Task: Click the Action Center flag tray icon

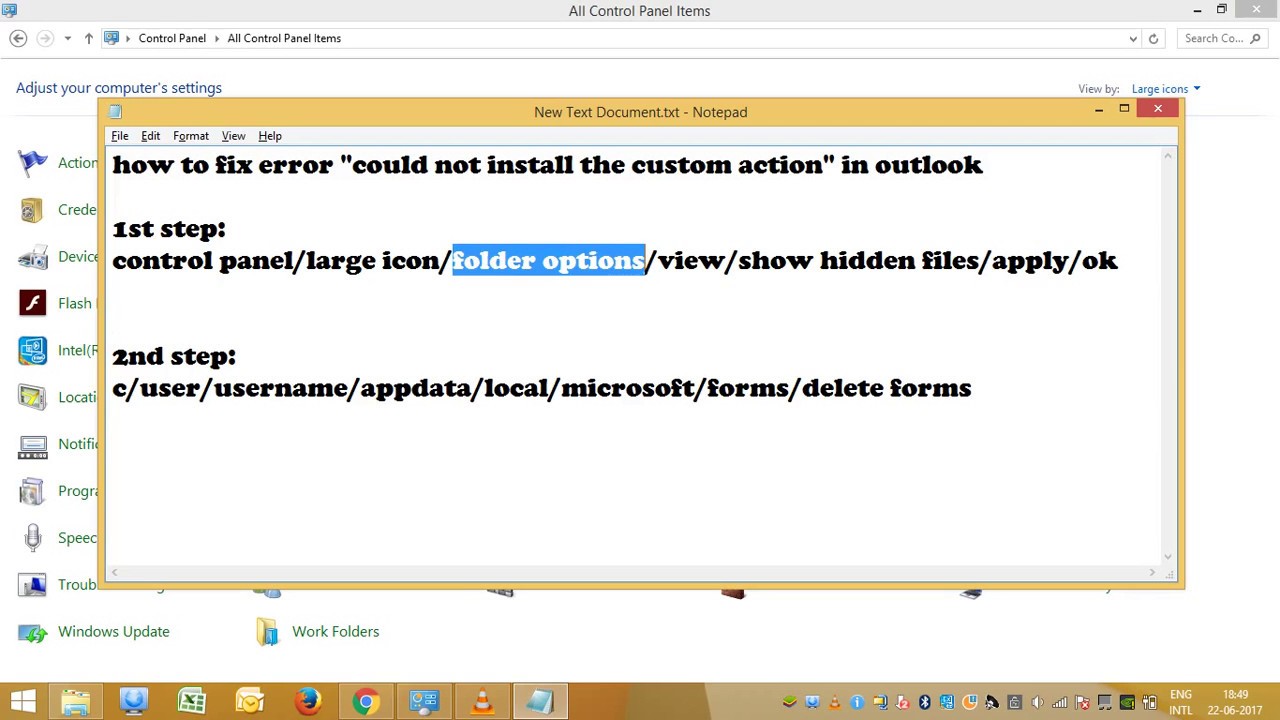Action: pos(1082,702)
